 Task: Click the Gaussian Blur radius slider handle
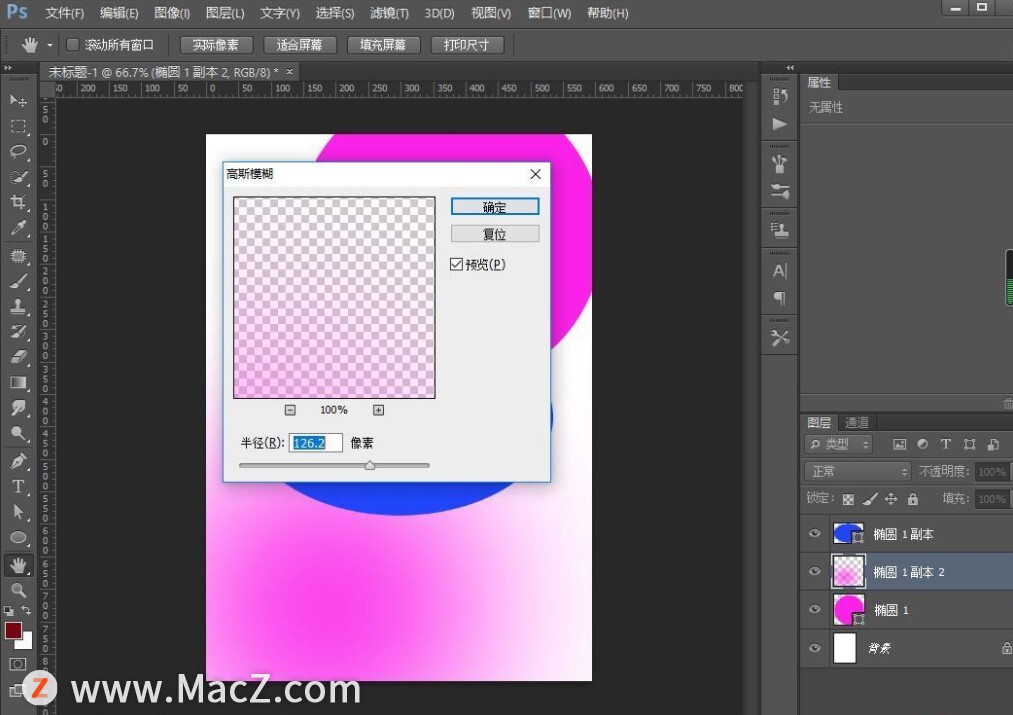pos(370,465)
